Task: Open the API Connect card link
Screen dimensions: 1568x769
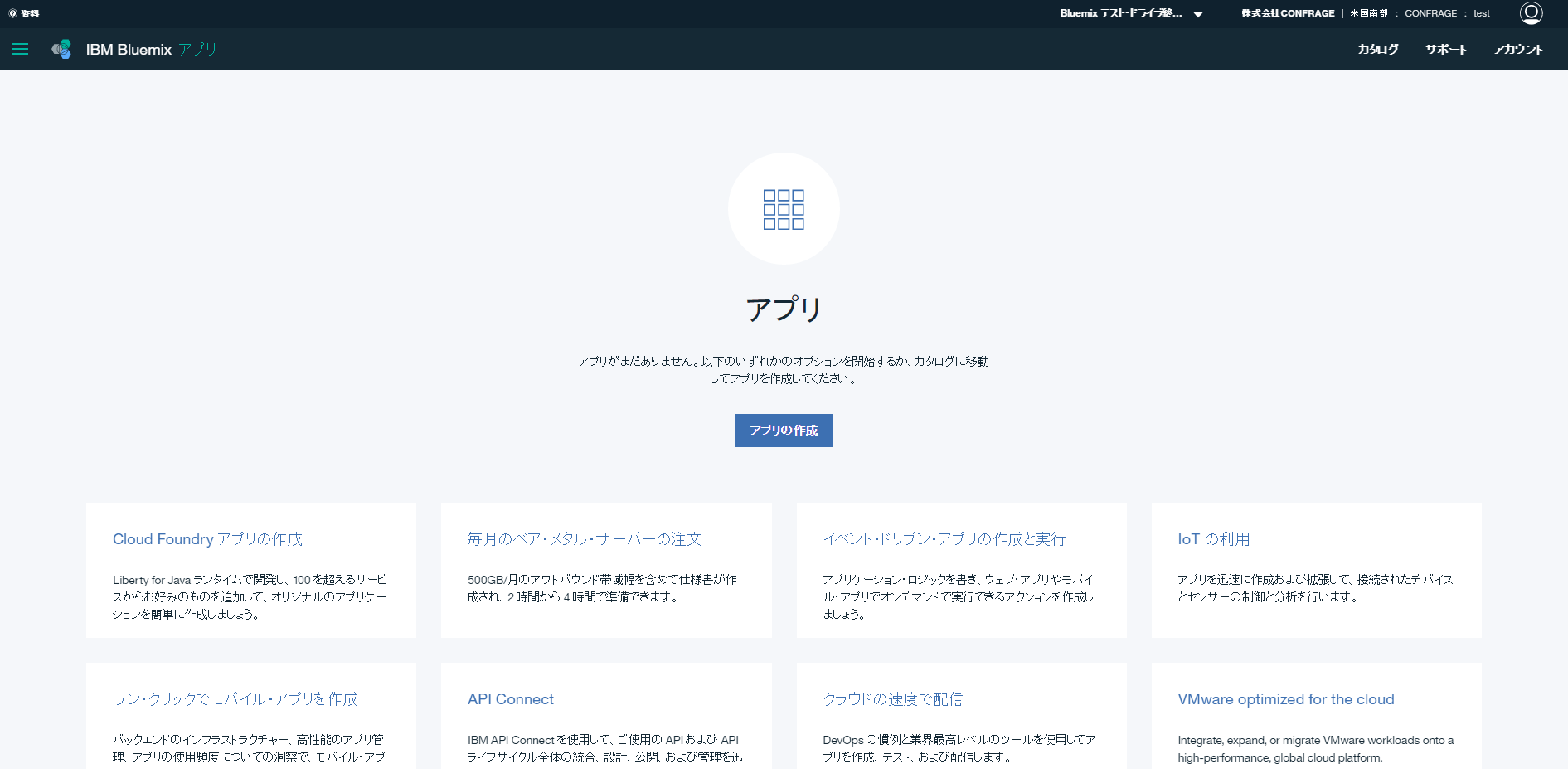Action: coord(511,699)
